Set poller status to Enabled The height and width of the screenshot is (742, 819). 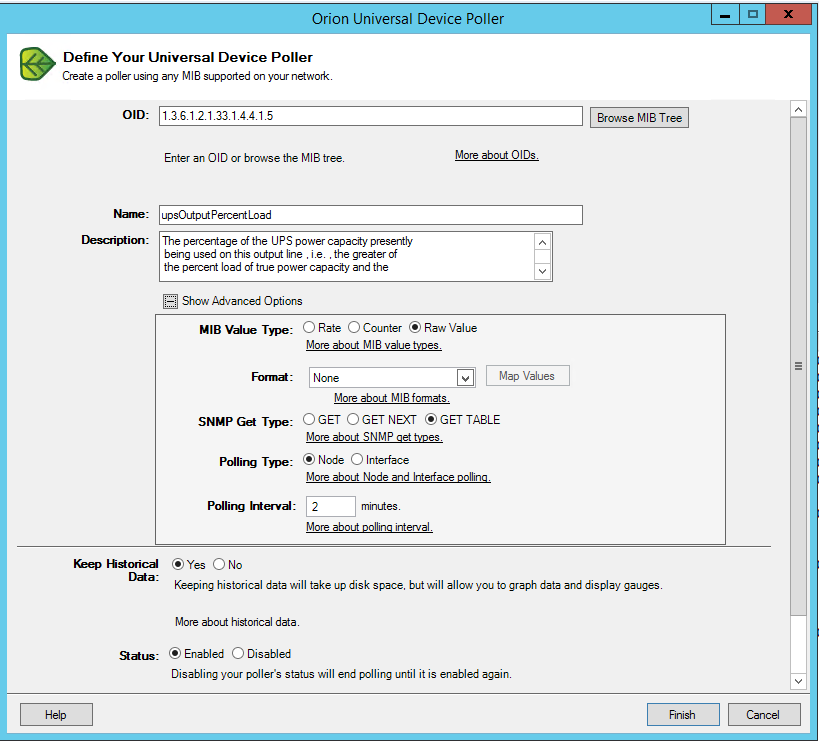click(175, 653)
